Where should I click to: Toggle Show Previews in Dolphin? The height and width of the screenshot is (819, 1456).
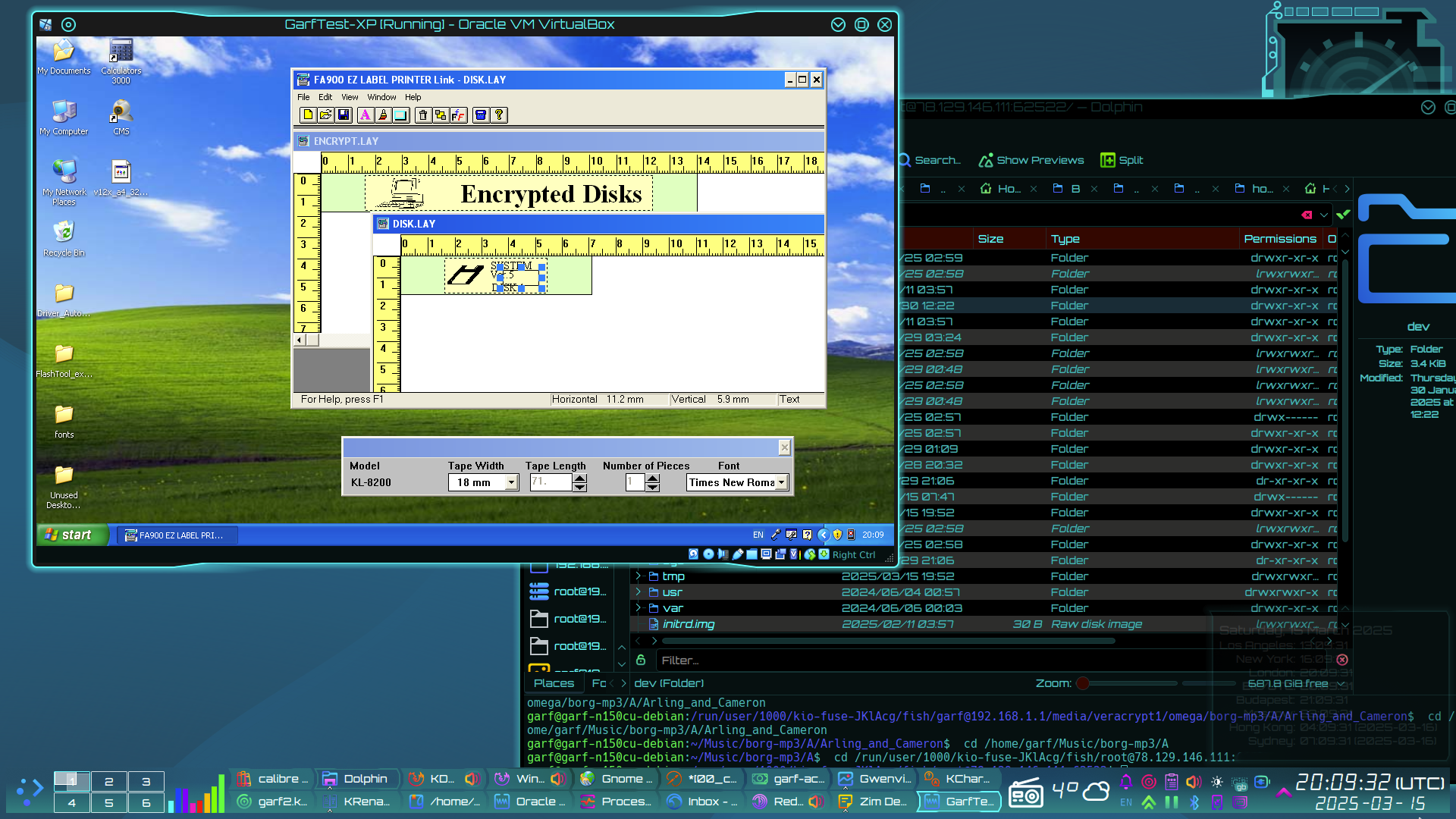1031,160
